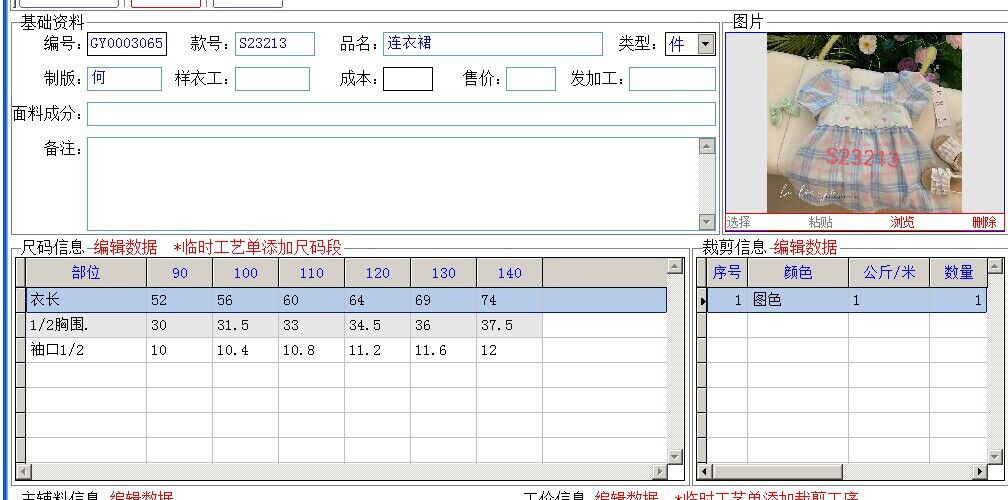Click size table scrollbar up arrow
Viewport: 1008px width, 500px height.
[674, 266]
